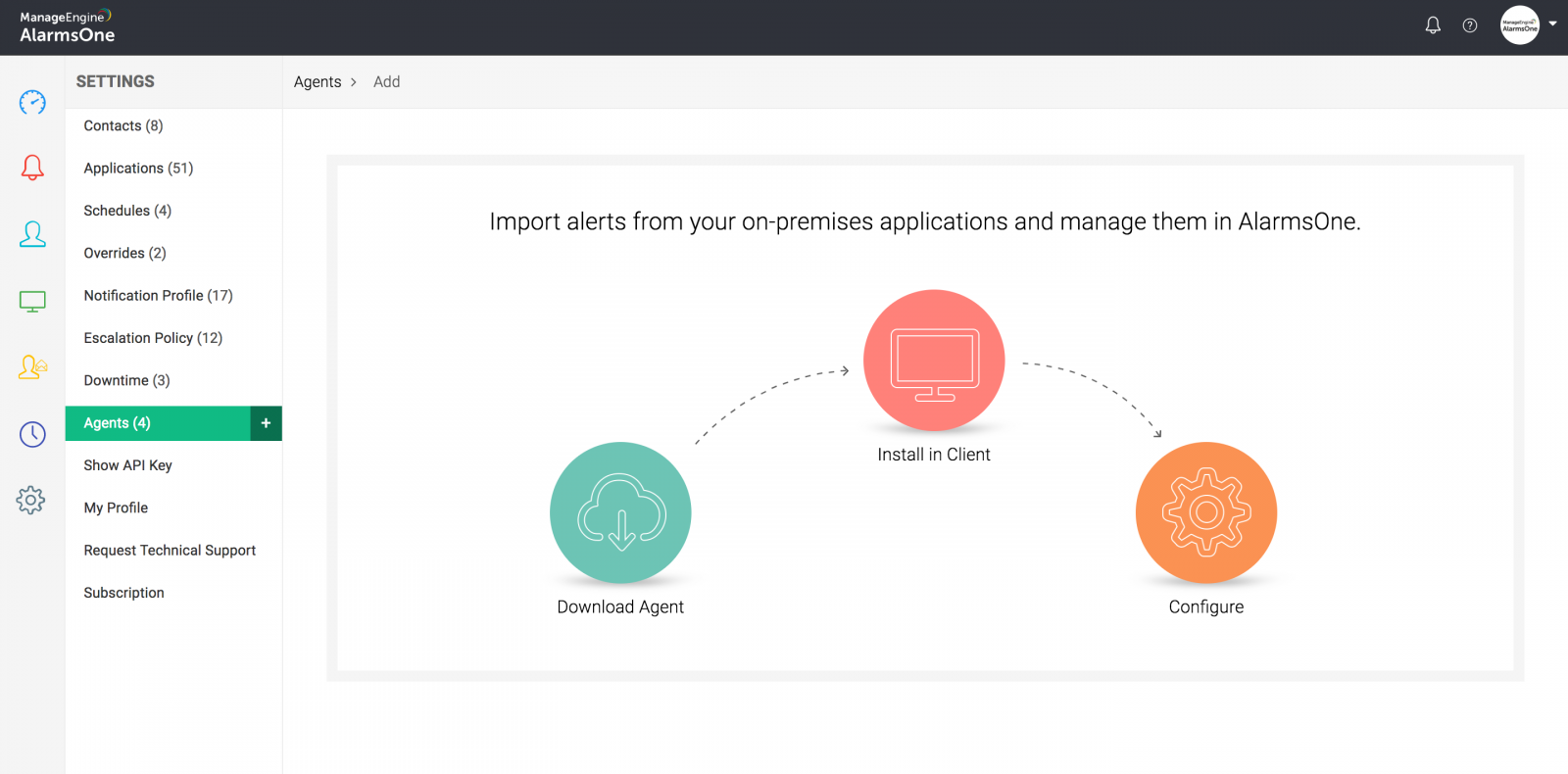
Task: Click the Add breadcrumb text
Action: coord(386,82)
